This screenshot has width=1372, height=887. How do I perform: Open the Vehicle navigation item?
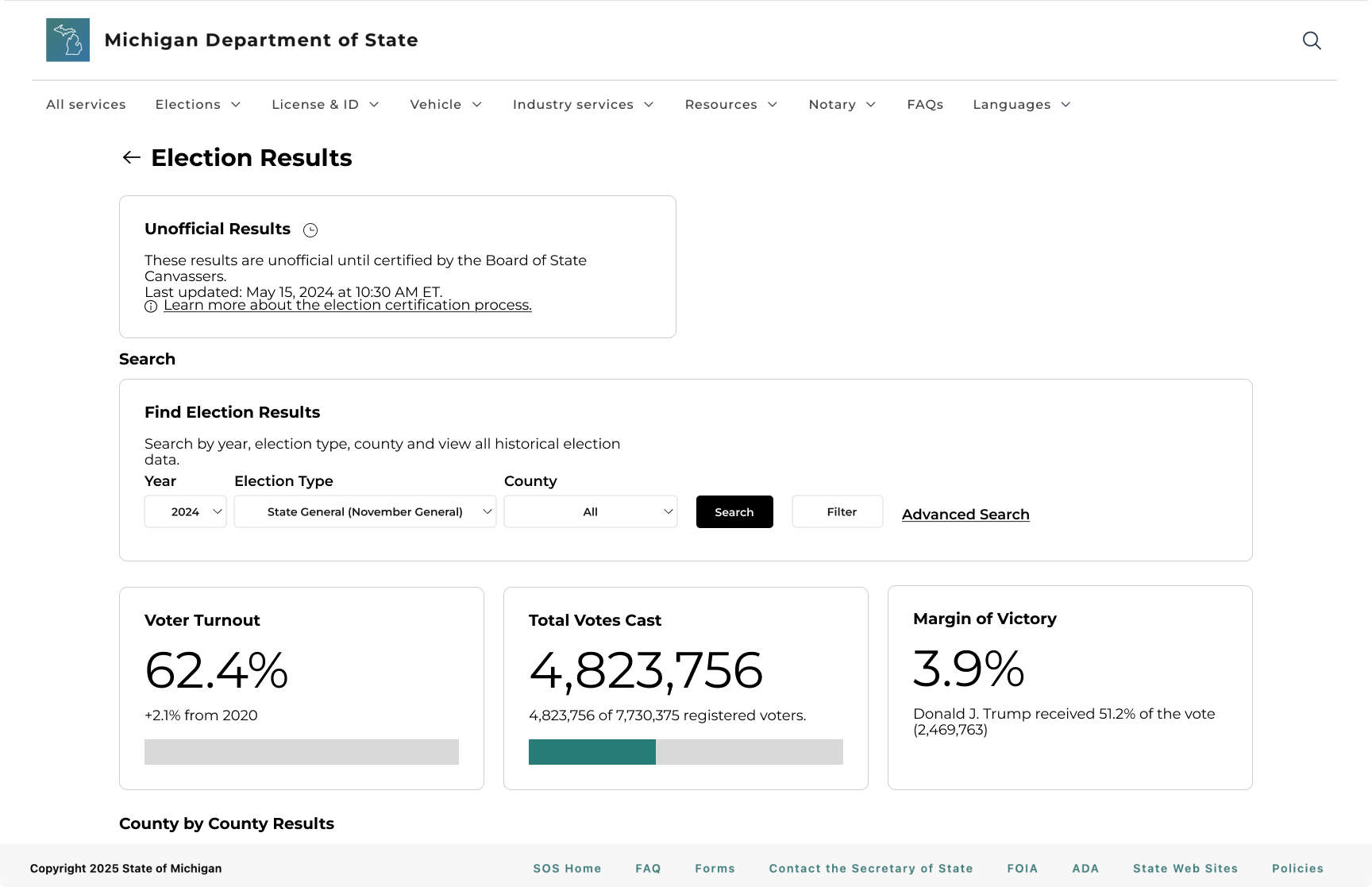coord(436,105)
